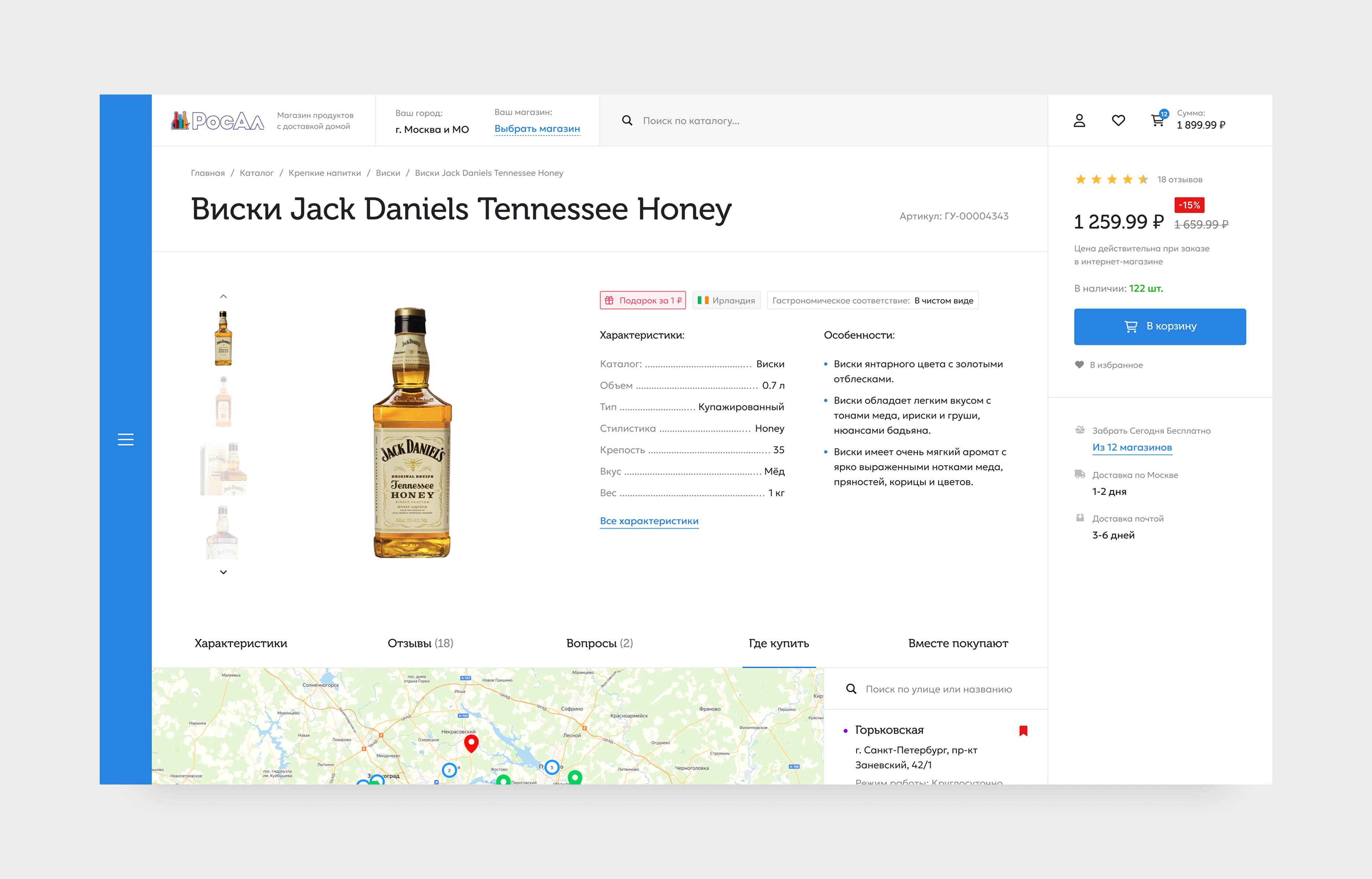The image size is (1372, 879).
Task: Open favorites heart icon in header
Action: tap(1118, 120)
